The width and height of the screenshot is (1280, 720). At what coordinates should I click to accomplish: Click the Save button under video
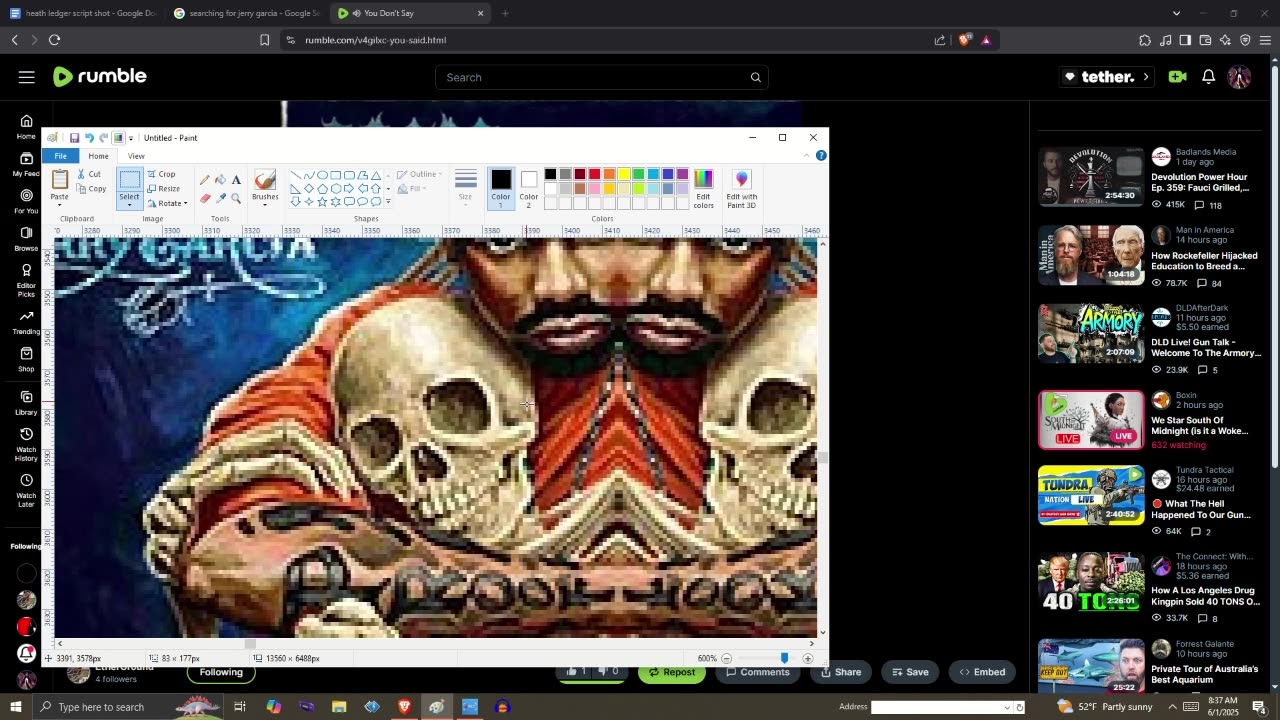pos(908,672)
